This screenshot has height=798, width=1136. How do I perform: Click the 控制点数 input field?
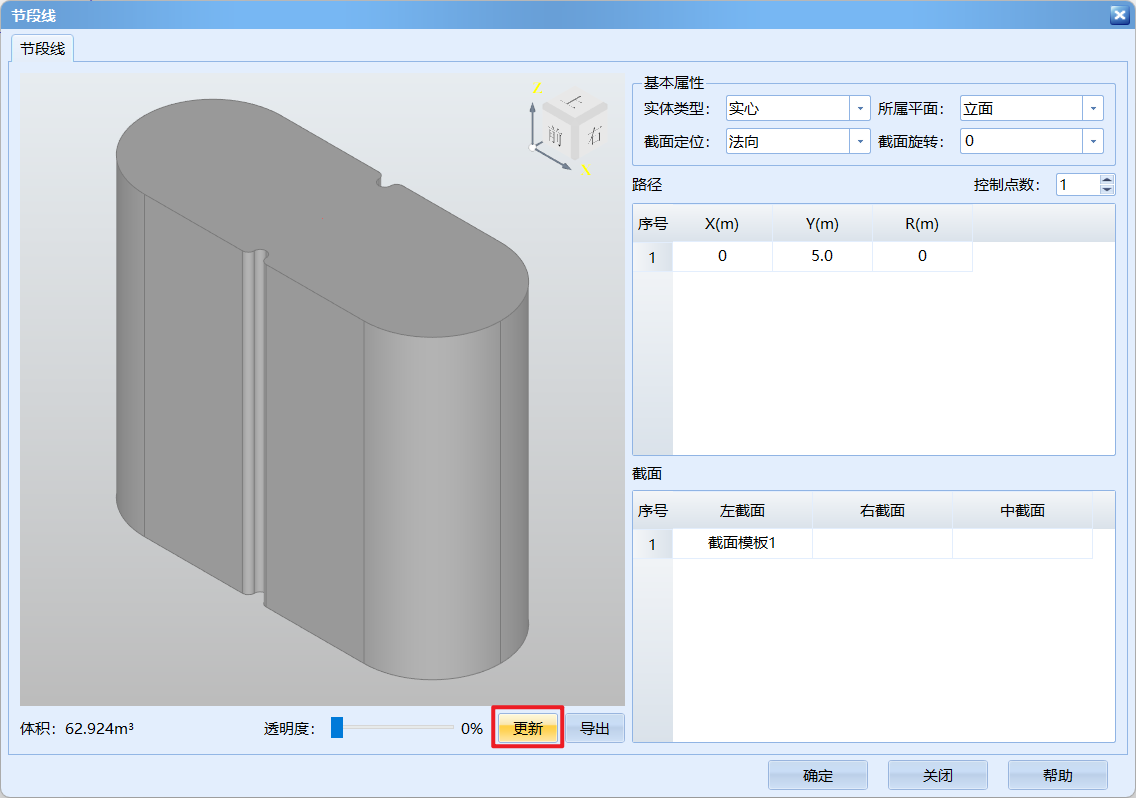[x=1077, y=185]
